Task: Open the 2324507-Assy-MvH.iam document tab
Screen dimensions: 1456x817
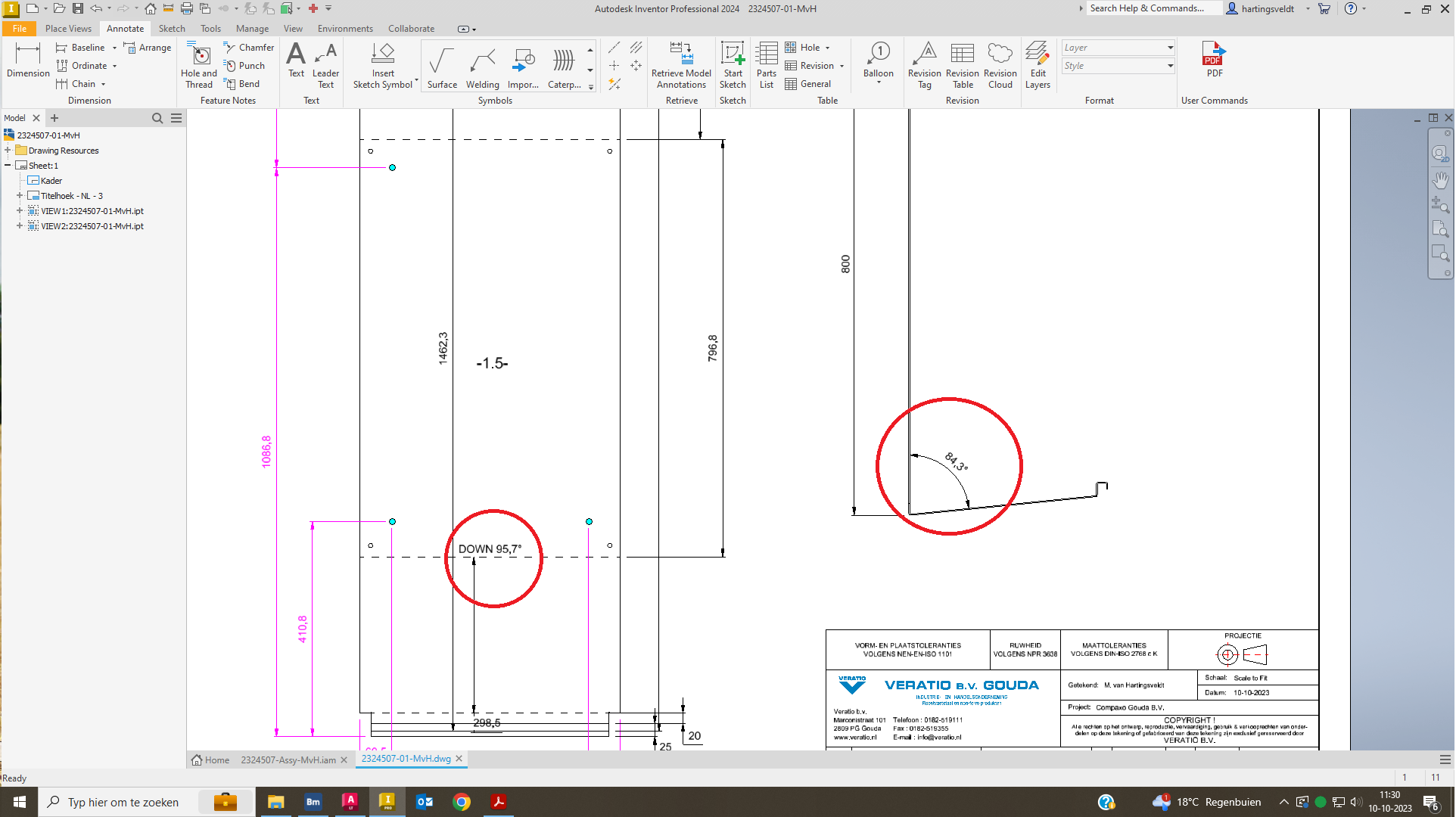Action: [x=286, y=760]
